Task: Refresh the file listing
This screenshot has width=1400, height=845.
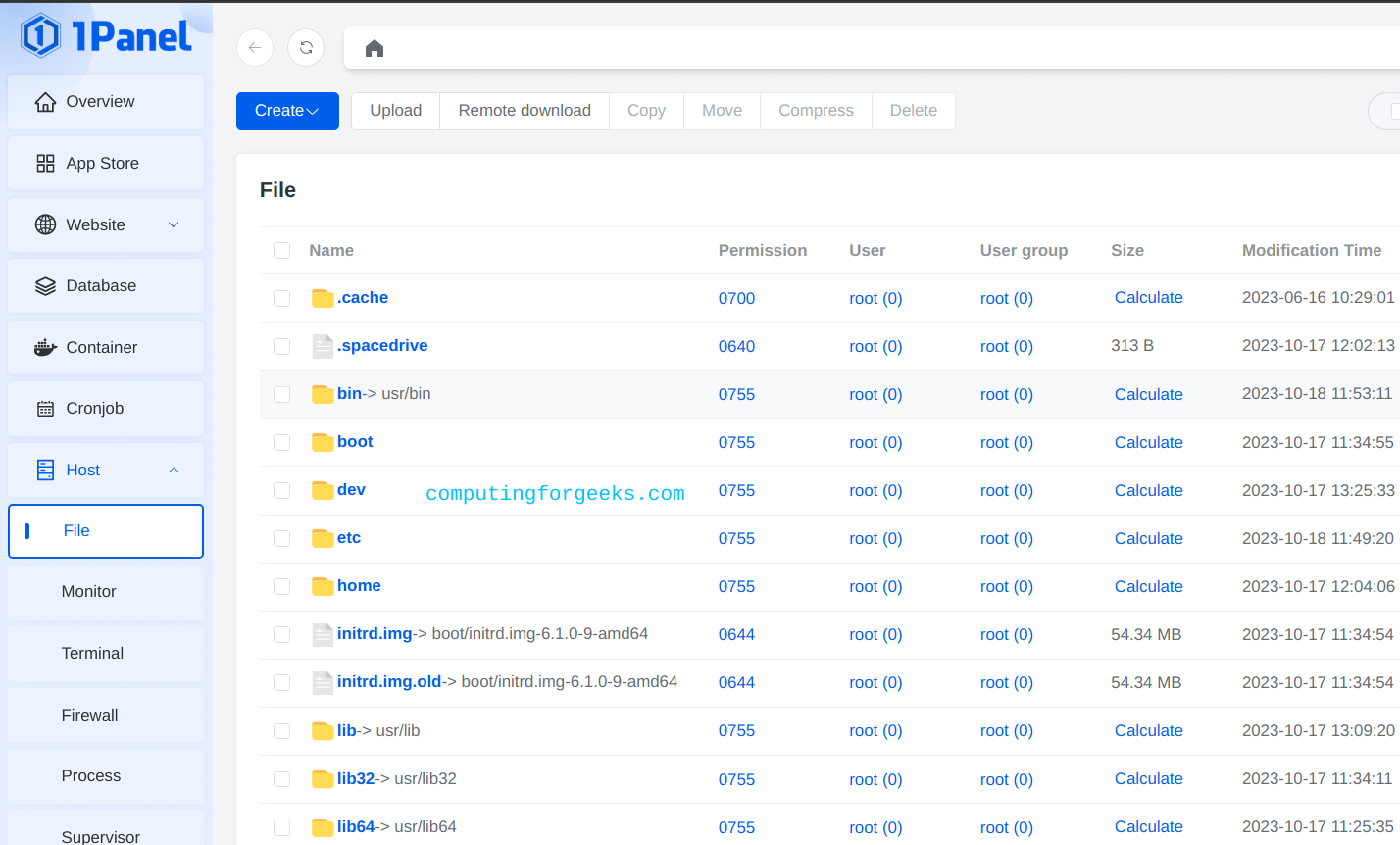Action: pyautogui.click(x=305, y=47)
